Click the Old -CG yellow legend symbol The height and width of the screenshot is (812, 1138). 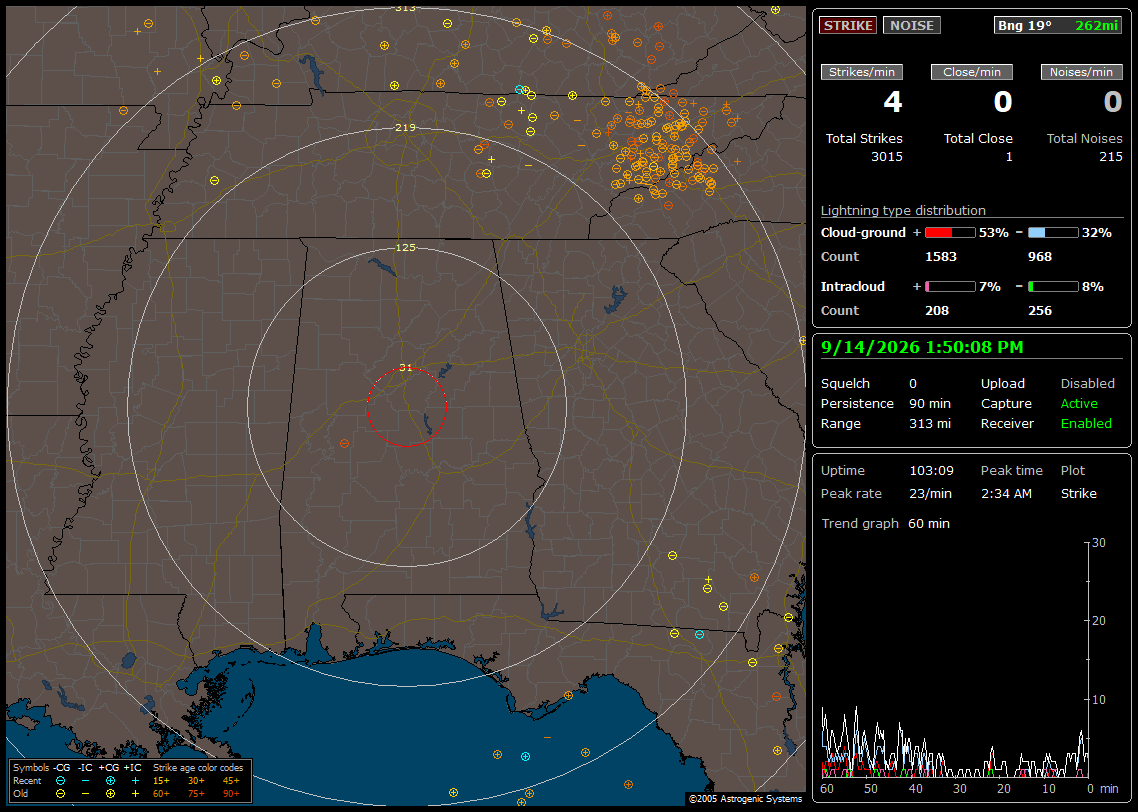tap(61, 794)
